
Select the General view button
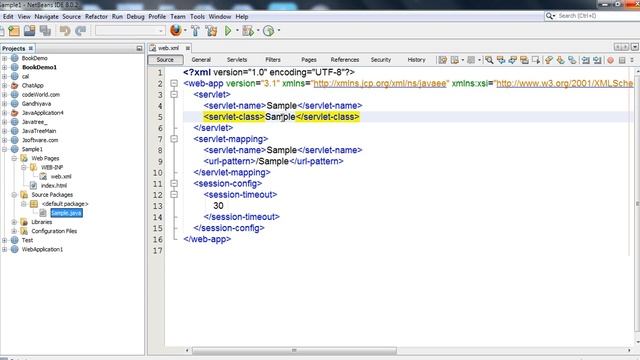[x=201, y=60]
